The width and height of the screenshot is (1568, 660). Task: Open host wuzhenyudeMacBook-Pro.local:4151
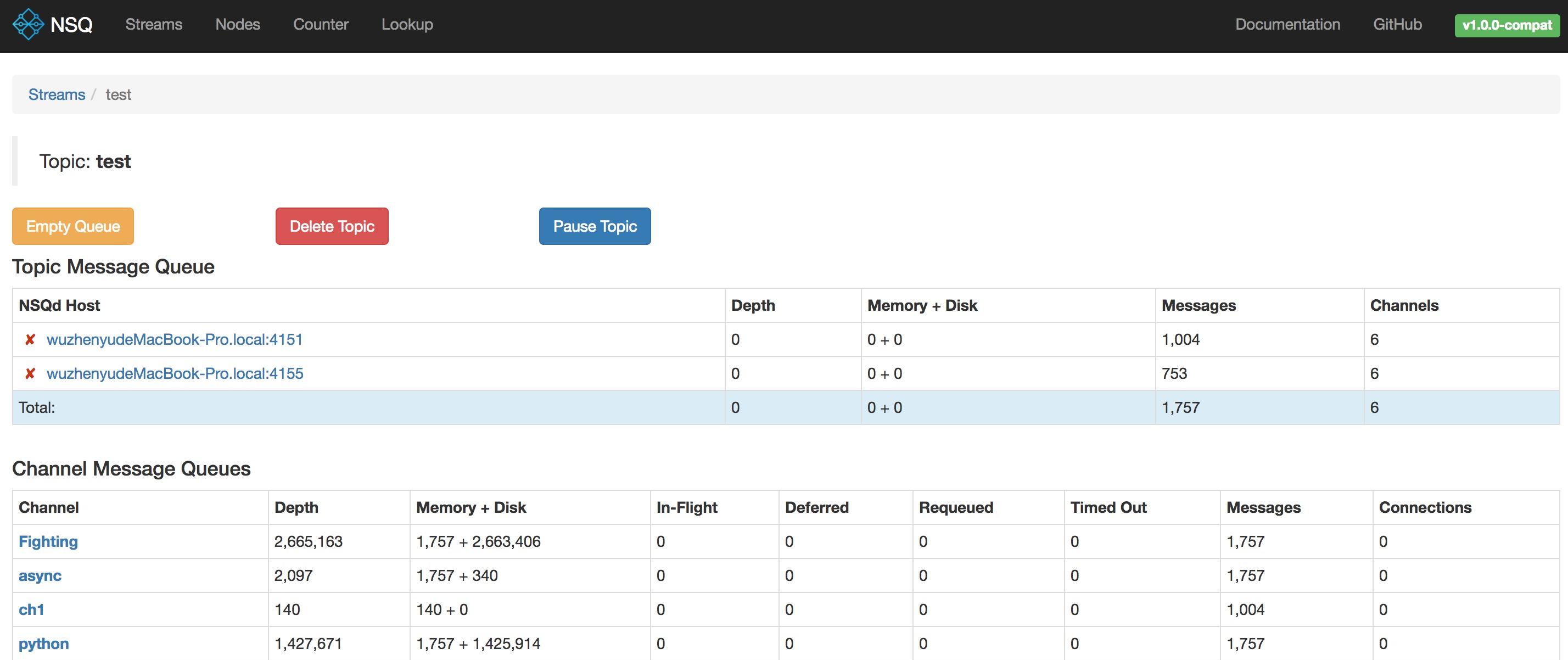click(x=175, y=340)
